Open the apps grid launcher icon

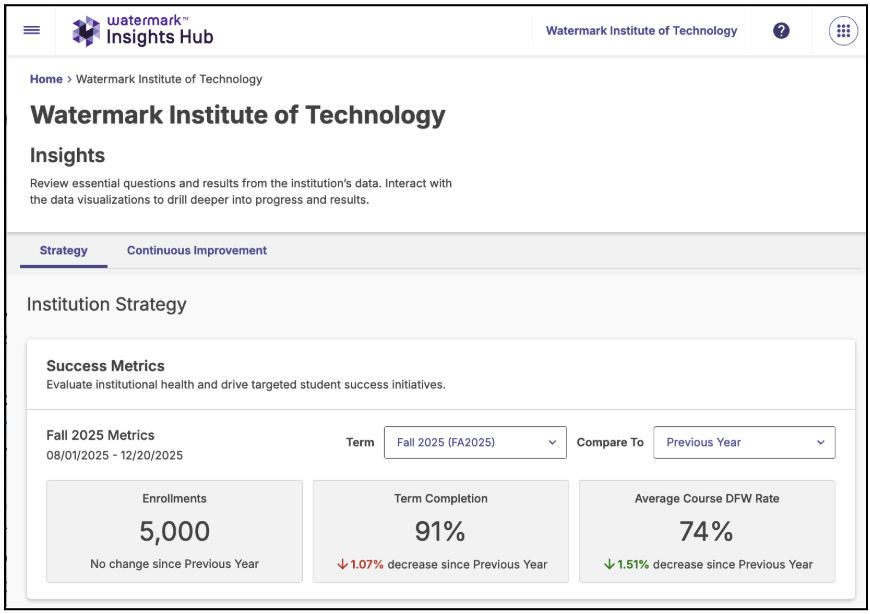coord(843,31)
